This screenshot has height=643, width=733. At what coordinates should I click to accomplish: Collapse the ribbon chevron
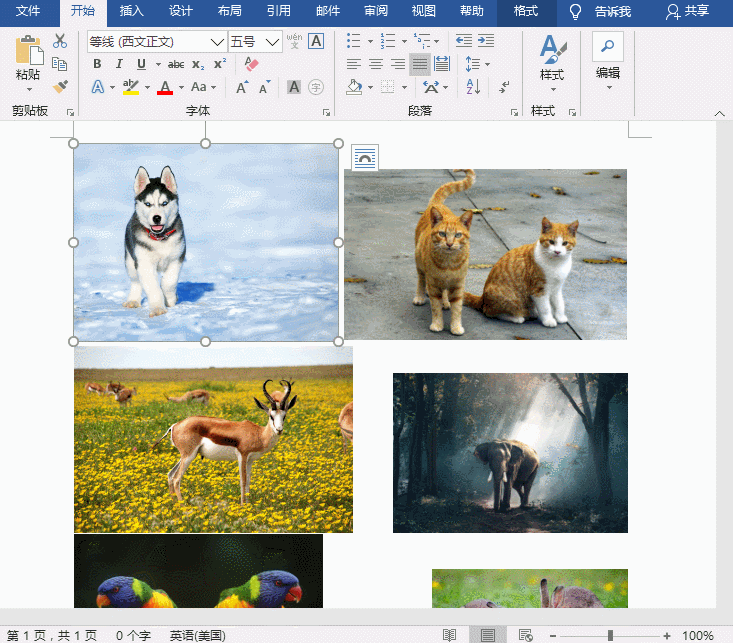pyautogui.click(x=720, y=114)
